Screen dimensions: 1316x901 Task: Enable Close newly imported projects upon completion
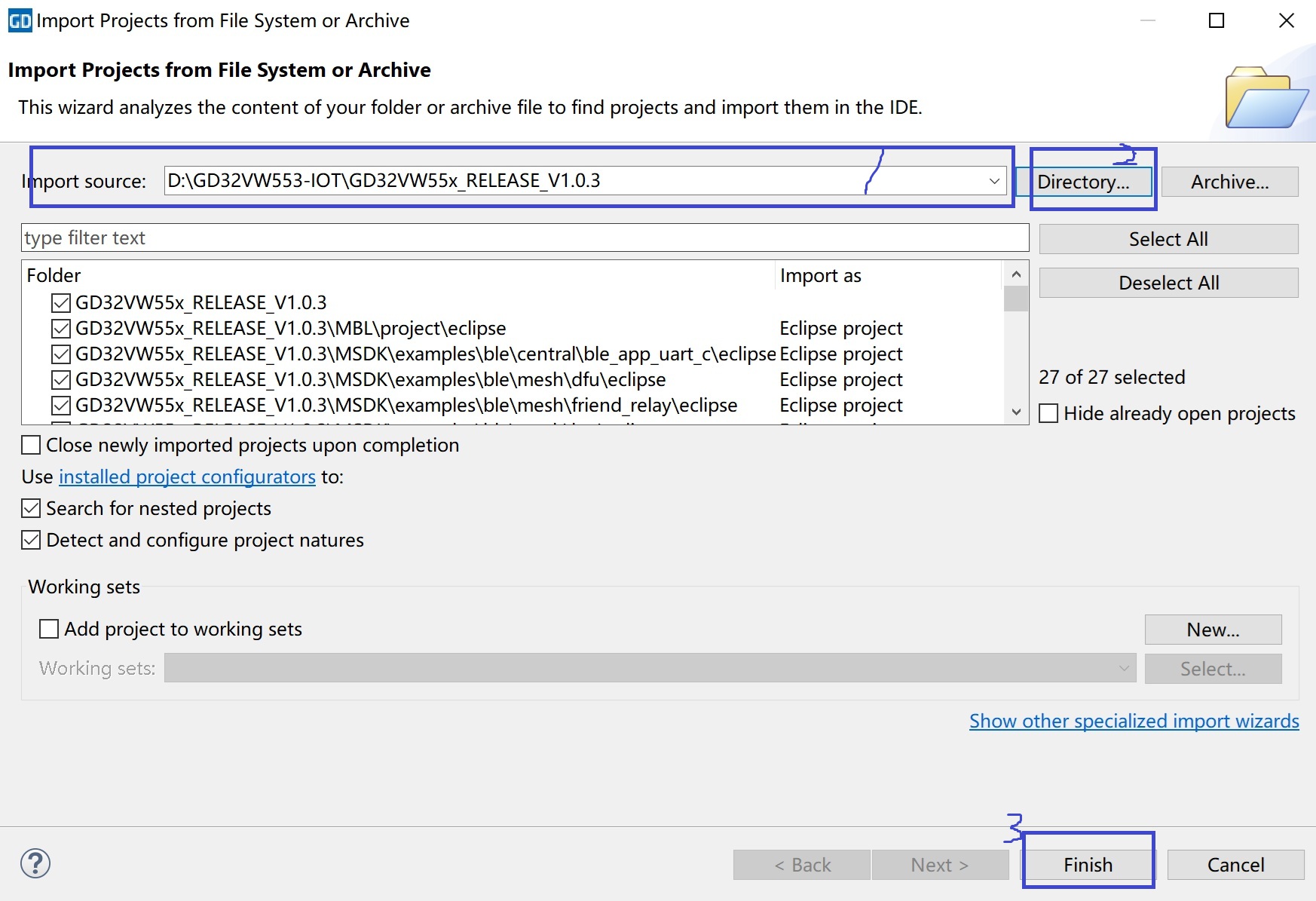(31, 446)
